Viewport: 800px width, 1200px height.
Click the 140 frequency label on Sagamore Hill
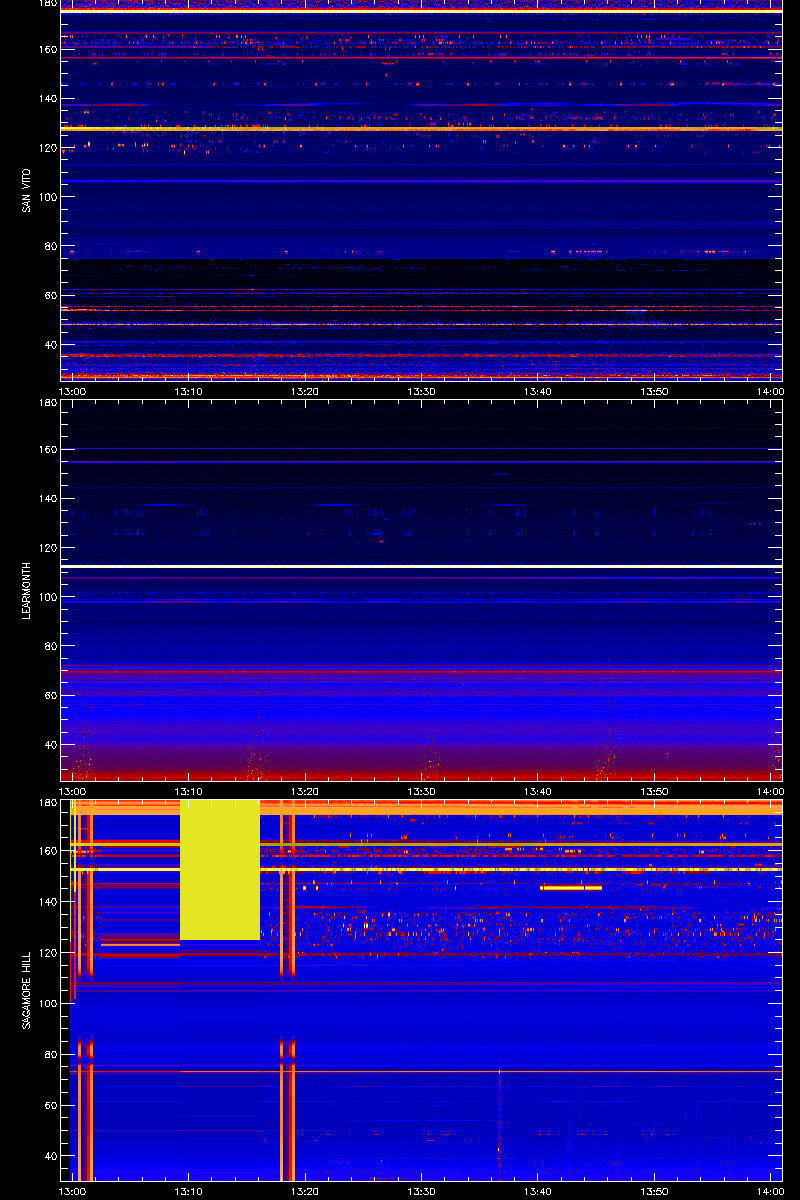tap(47, 902)
